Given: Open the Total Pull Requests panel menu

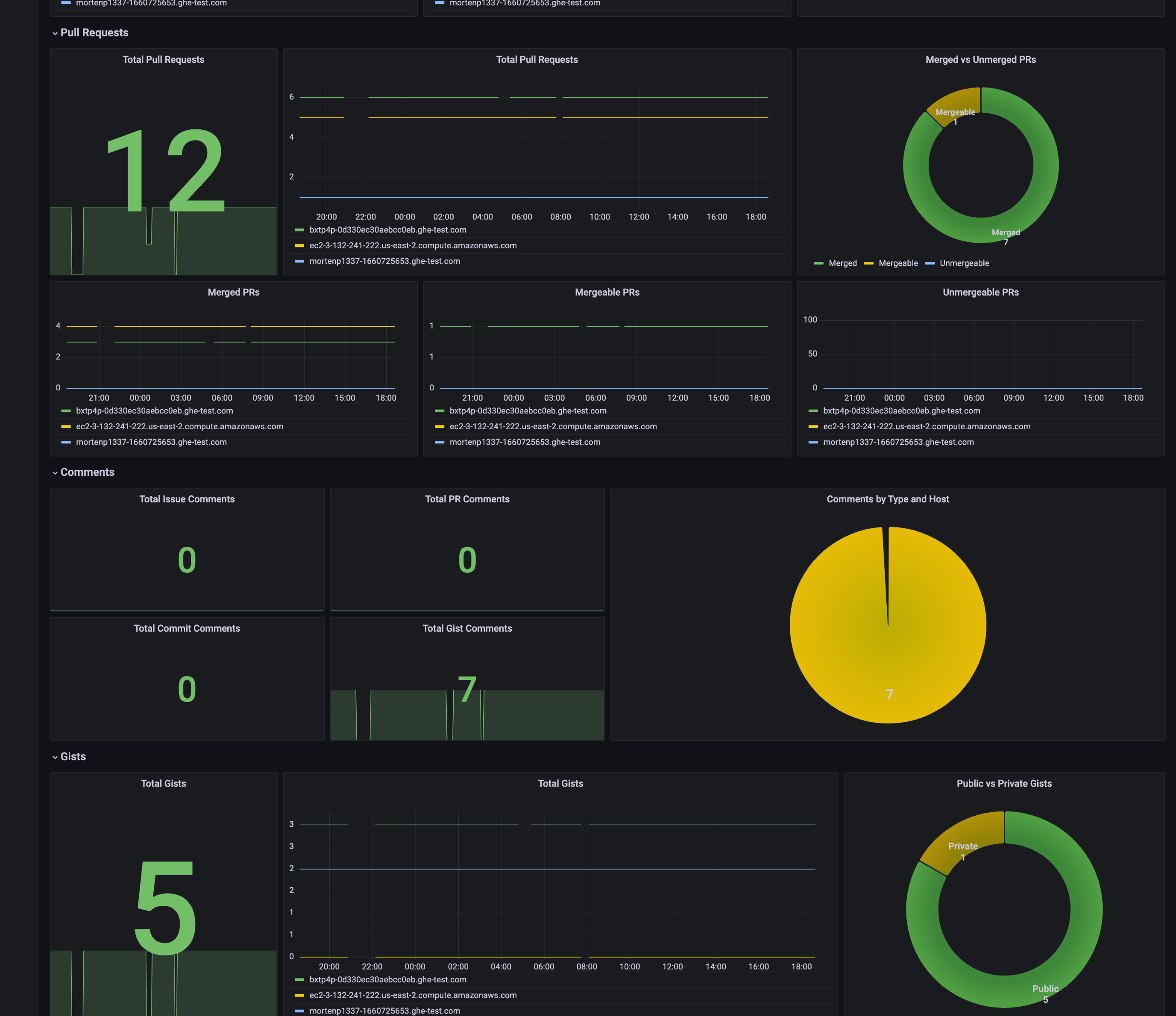Looking at the screenshot, I should point(537,59).
